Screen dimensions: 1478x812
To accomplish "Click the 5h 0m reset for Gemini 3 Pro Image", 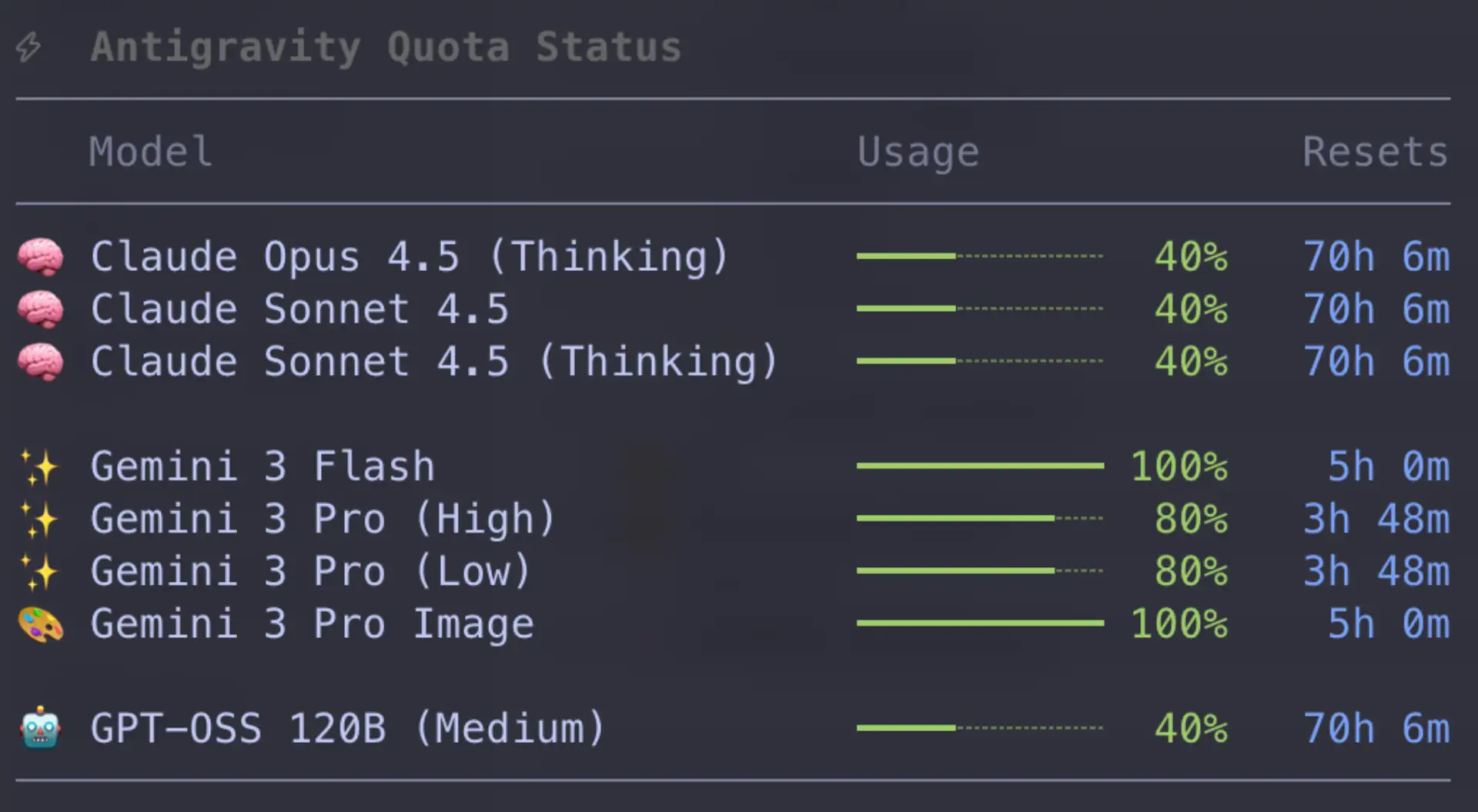I will coord(1389,624).
